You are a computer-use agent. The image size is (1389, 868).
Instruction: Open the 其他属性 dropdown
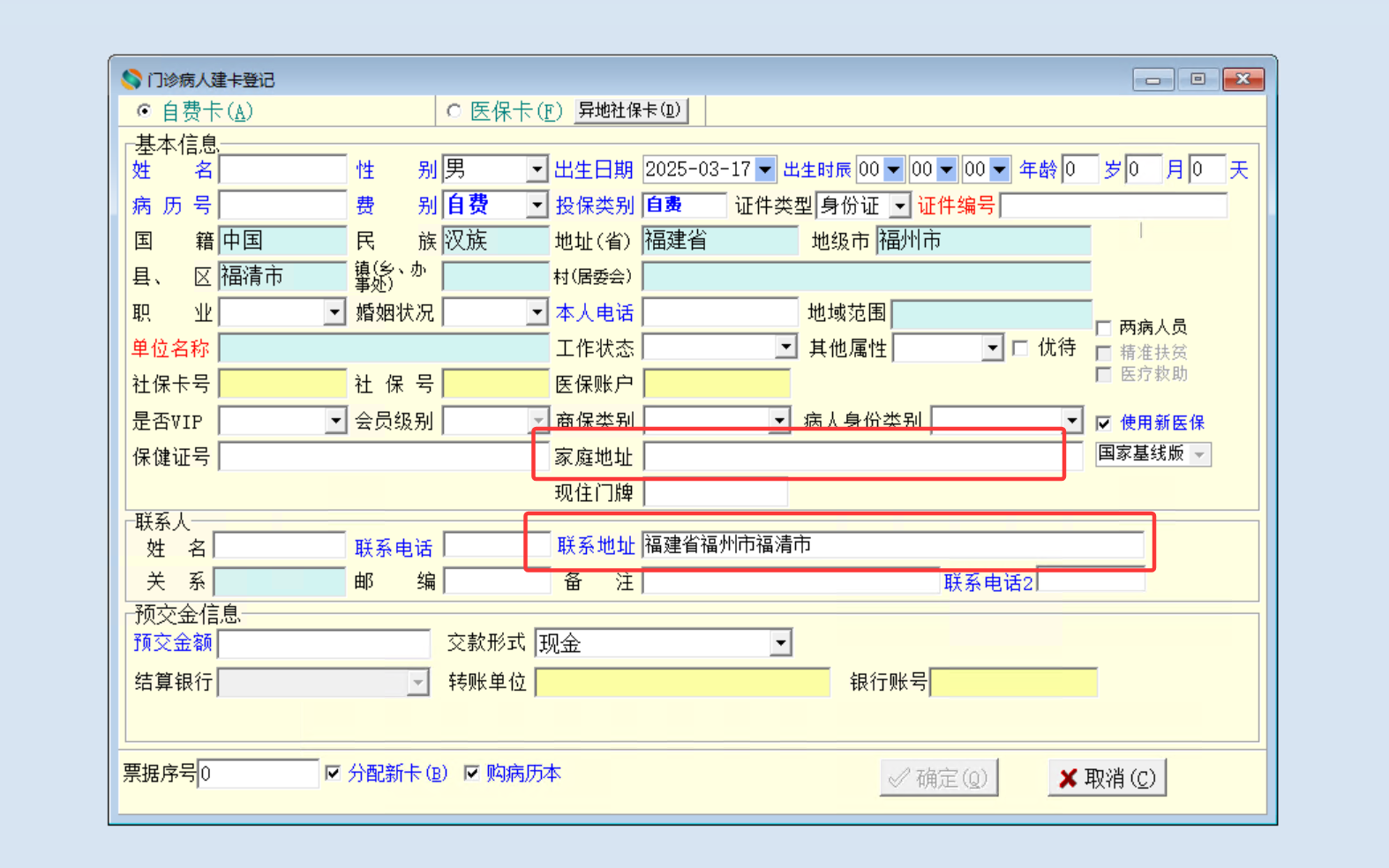point(993,348)
